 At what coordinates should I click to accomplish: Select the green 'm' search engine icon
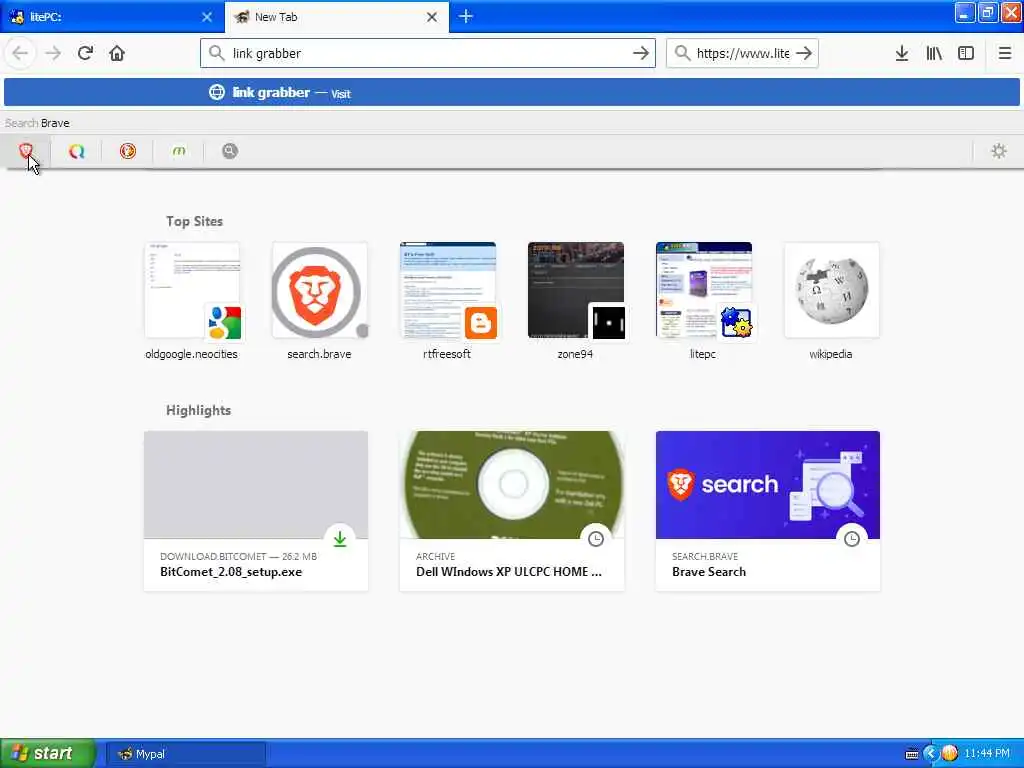click(178, 152)
